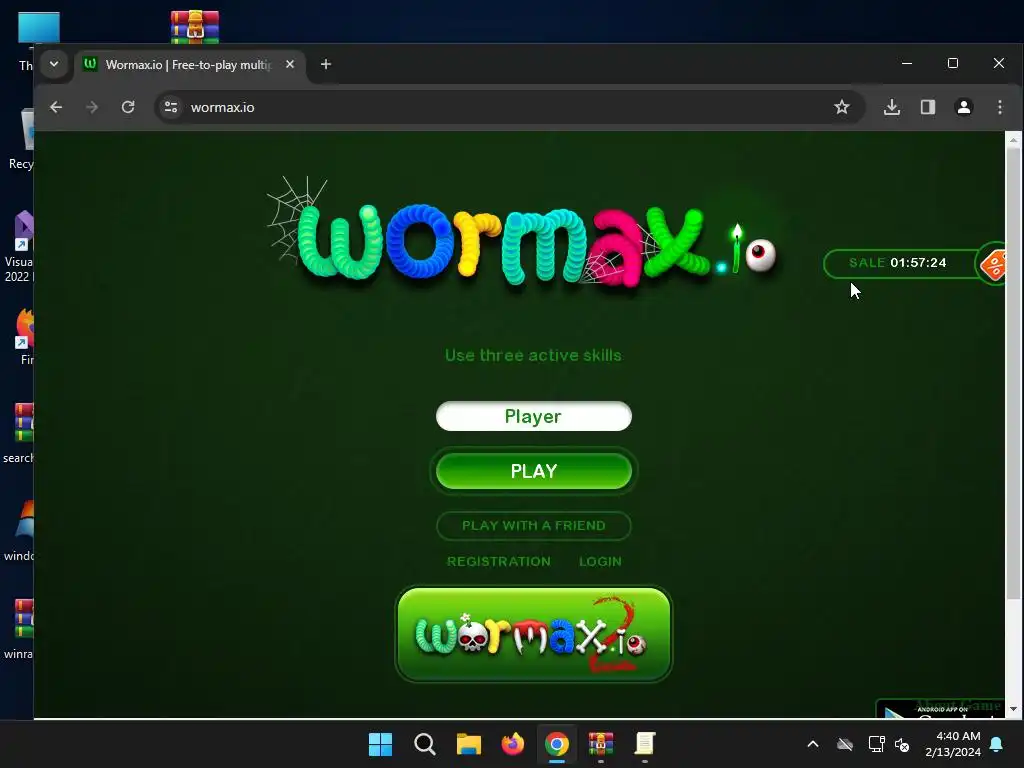Select WinRAR archive icon on desktop top
Viewport: 1024px width, 768px height.
click(195, 27)
